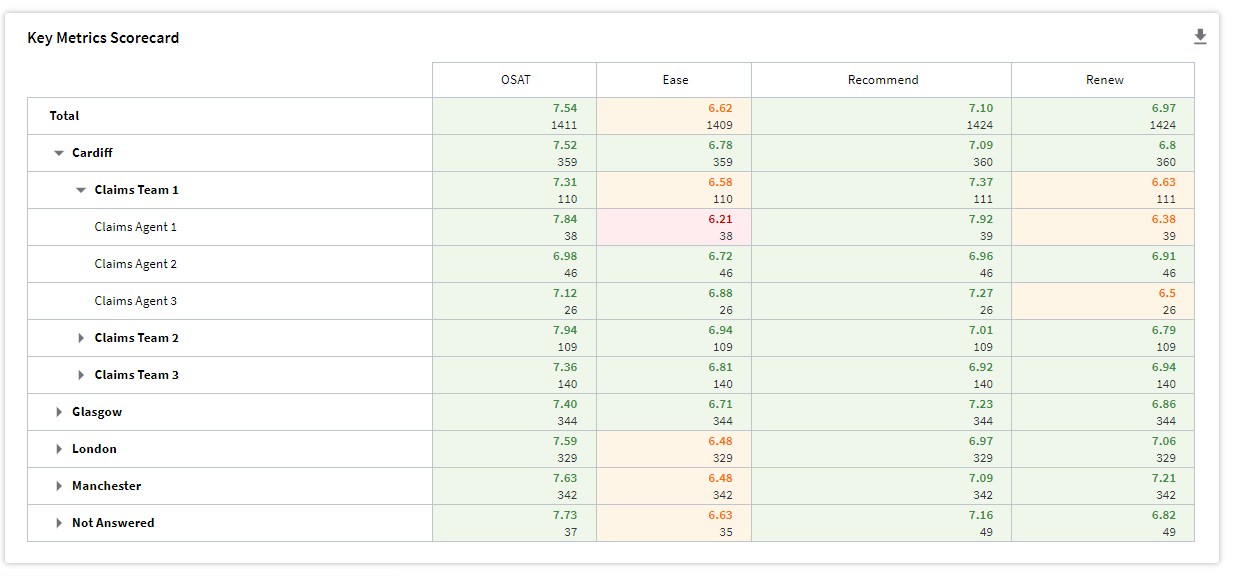The image size is (1233, 576).
Task: Click Claims Team 1 Renew score 6.63
Action: coord(1164,182)
